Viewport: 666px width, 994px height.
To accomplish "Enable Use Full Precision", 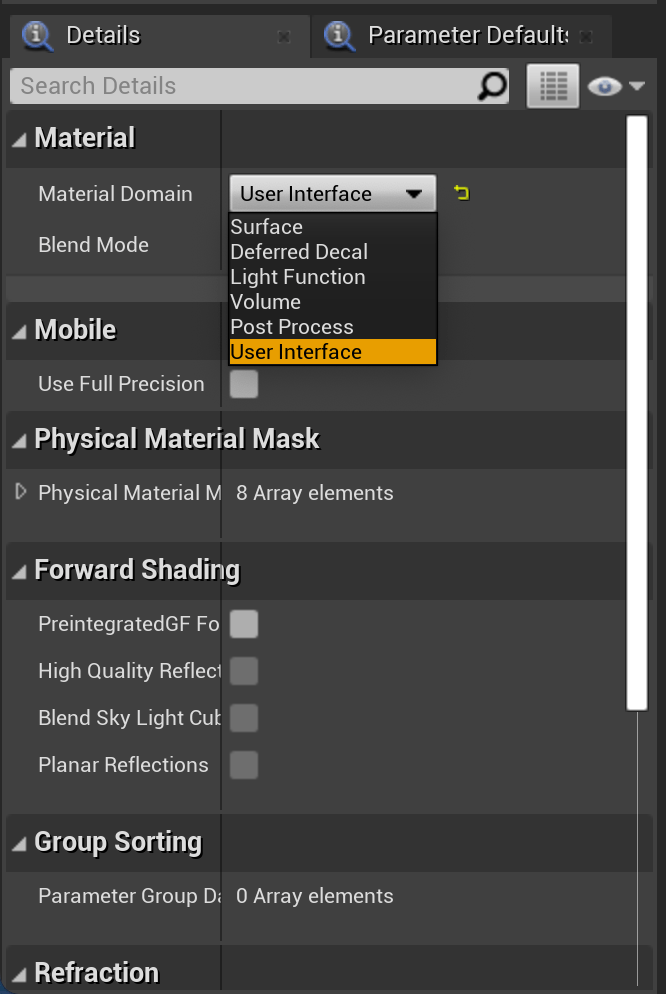I will 242,384.
